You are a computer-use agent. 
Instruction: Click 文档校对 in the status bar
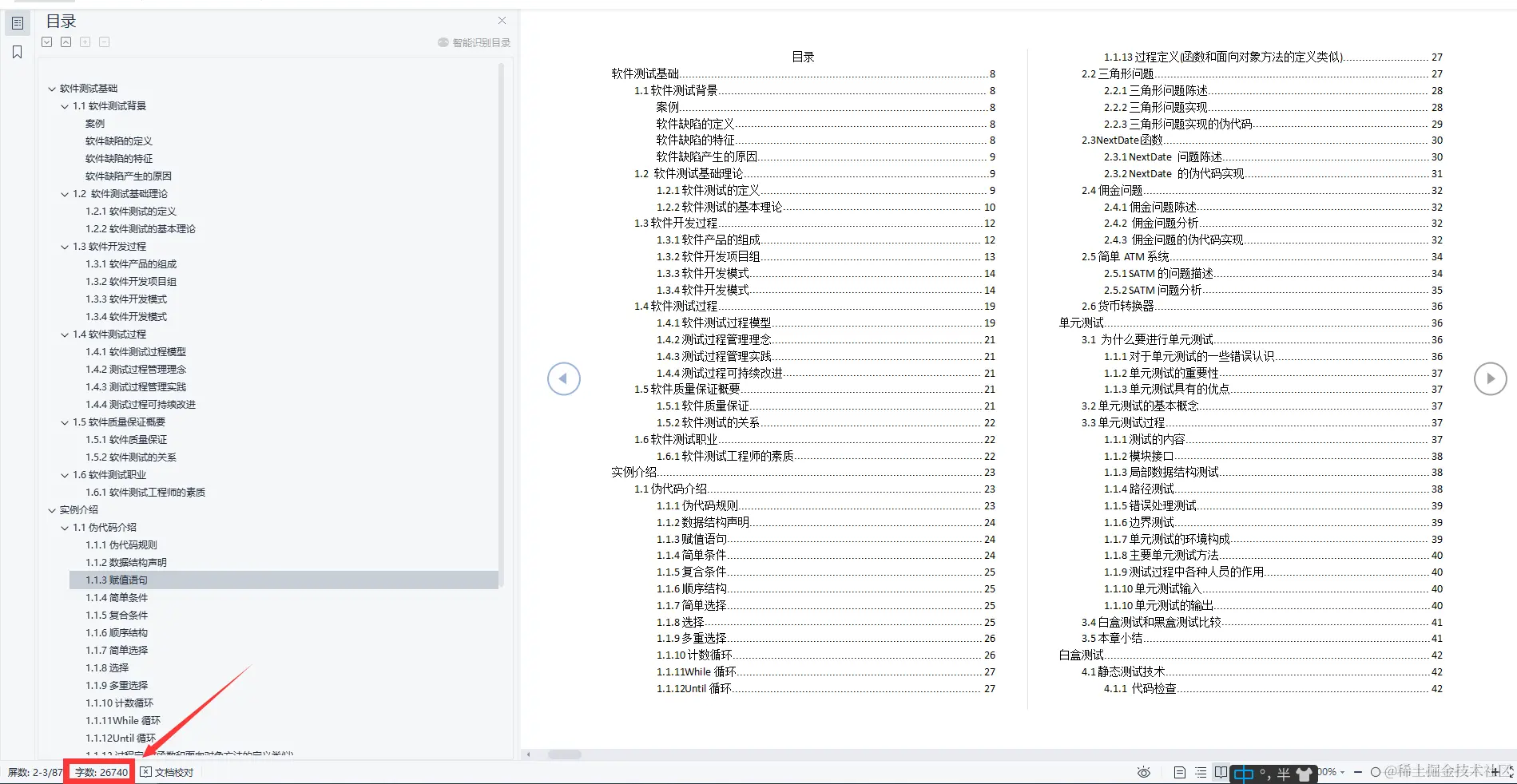pyautogui.click(x=167, y=772)
